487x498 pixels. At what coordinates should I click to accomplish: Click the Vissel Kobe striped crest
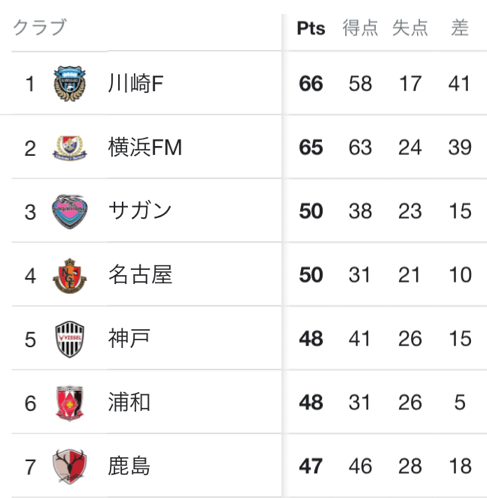pyautogui.click(x=70, y=339)
